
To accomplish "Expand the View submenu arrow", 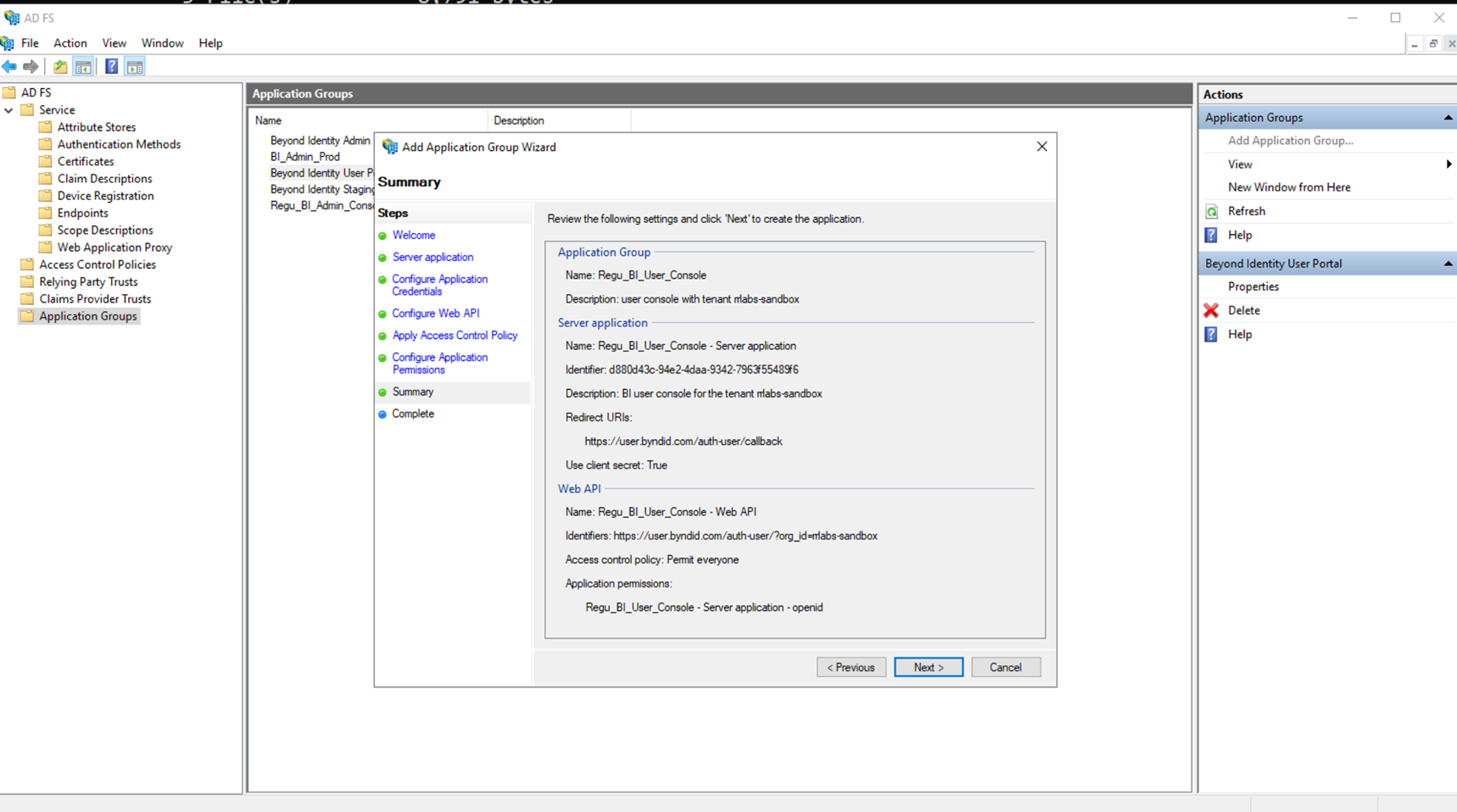I will pyautogui.click(x=1448, y=164).
